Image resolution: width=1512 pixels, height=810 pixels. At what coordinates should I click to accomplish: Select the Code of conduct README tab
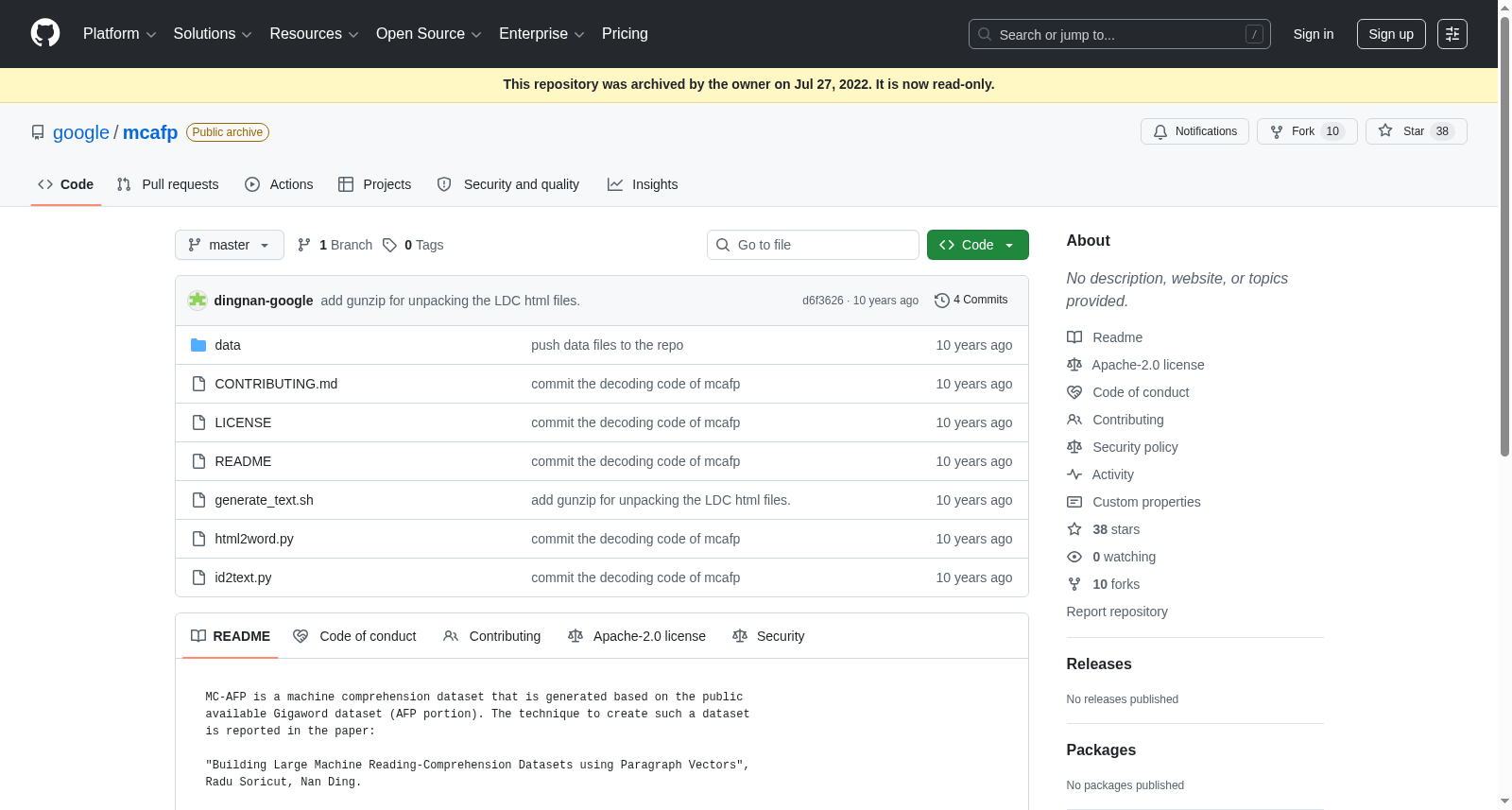click(355, 636)
